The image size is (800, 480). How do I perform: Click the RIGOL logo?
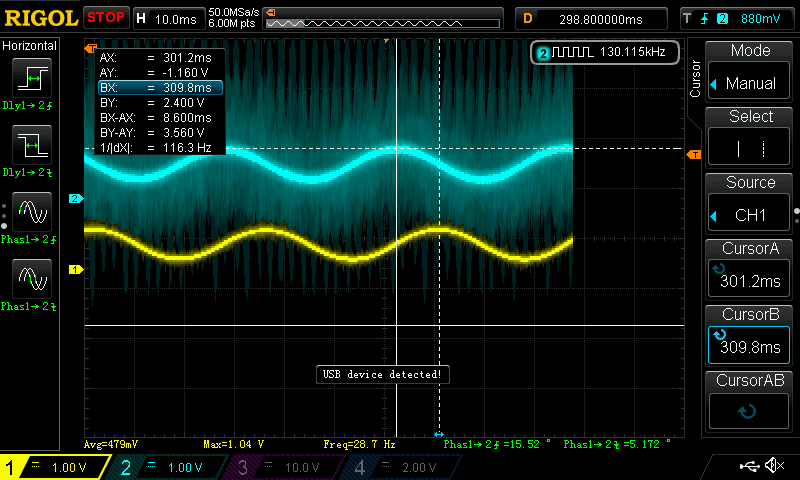pos(41,18)
